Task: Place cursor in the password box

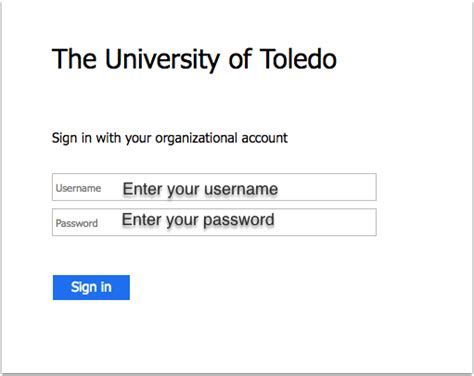Action: tap(214, 222)
